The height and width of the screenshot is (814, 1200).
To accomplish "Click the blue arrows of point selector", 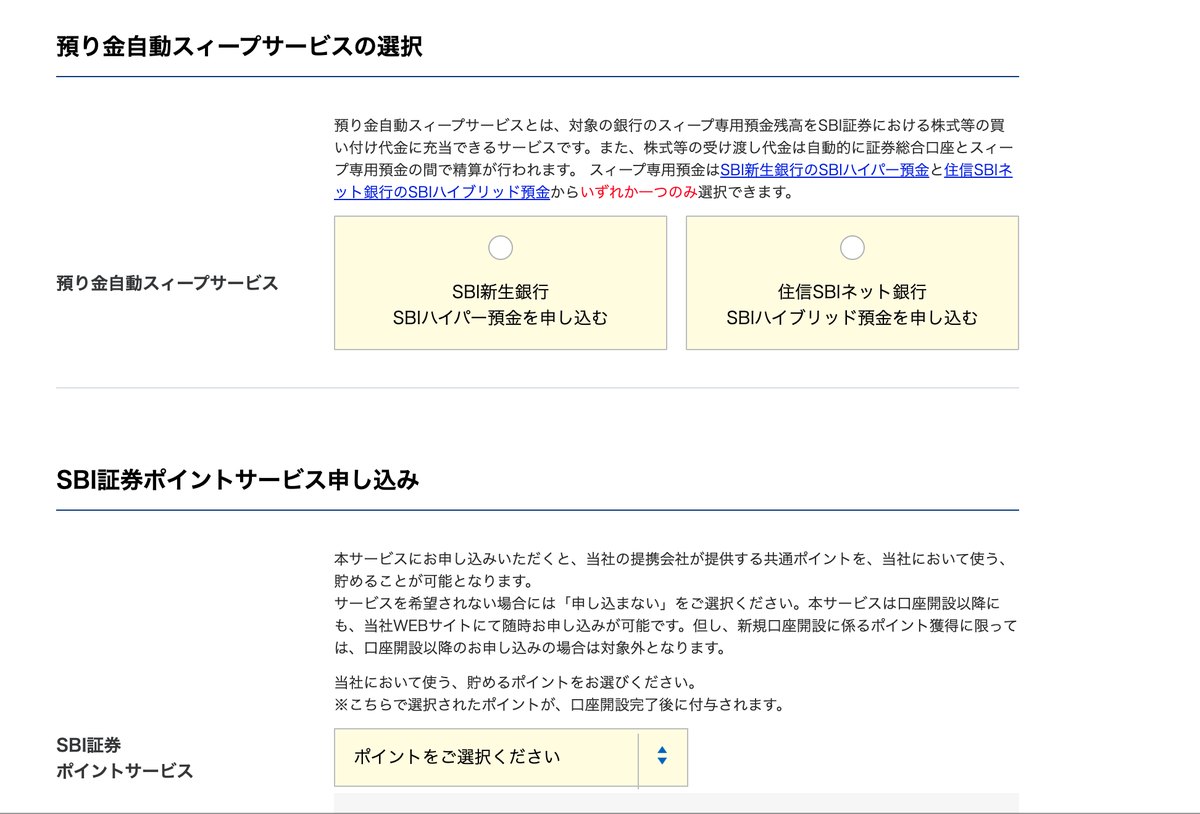I will 662,757.
